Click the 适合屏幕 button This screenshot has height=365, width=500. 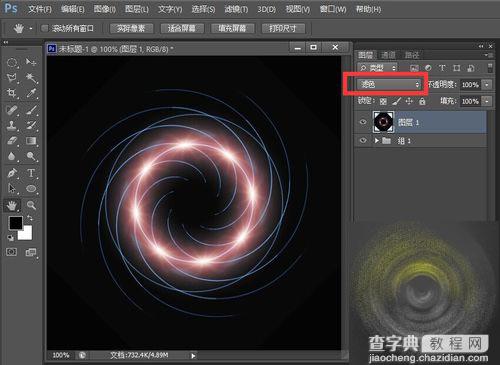click(x=182, y=29)
